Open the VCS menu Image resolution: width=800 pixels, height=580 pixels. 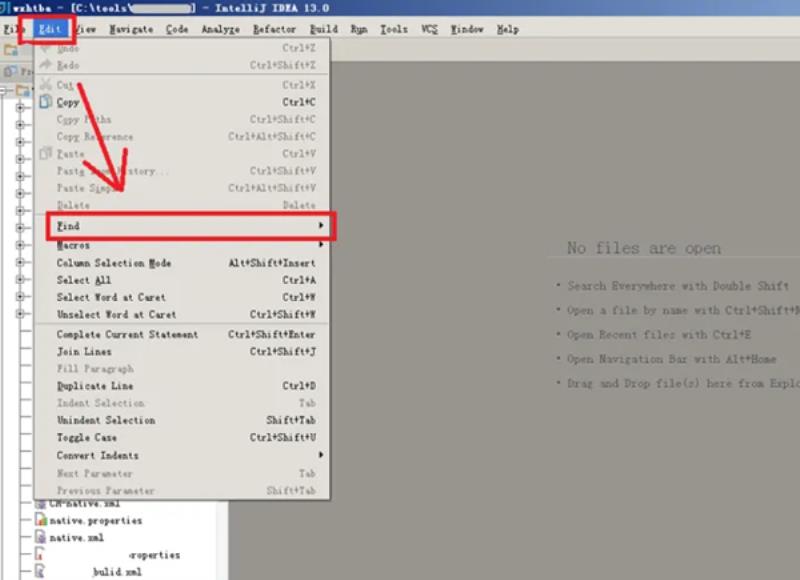point(430,29)
